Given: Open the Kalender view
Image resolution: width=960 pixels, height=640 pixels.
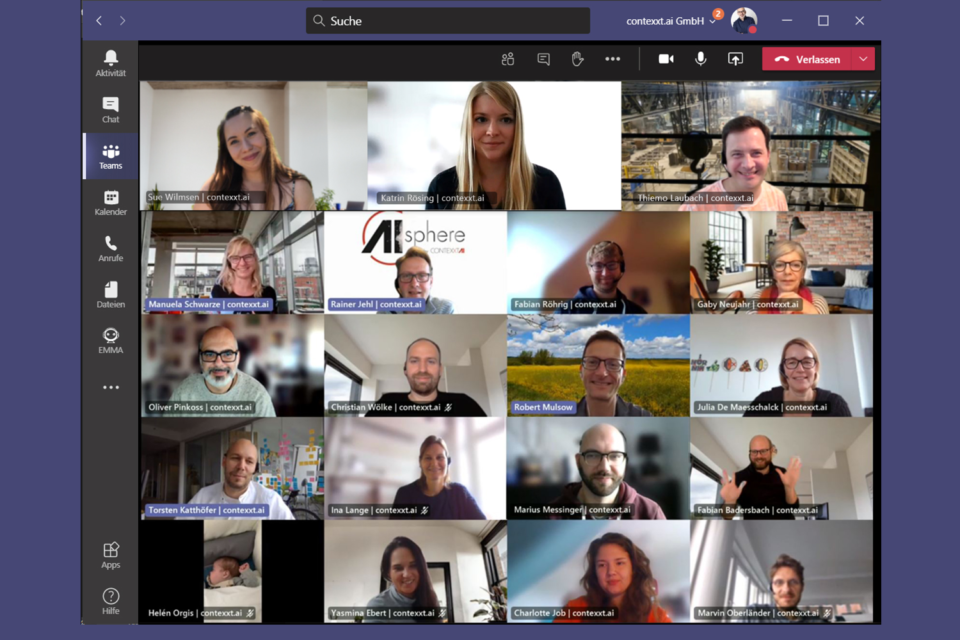Looking at the screenshot, I should [110, 203].
